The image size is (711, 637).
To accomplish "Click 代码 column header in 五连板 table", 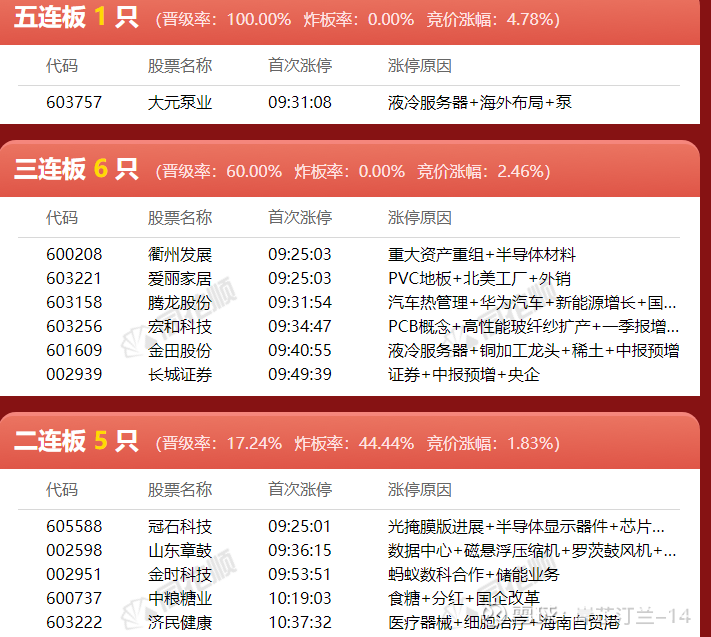I will tap(62, 65).
